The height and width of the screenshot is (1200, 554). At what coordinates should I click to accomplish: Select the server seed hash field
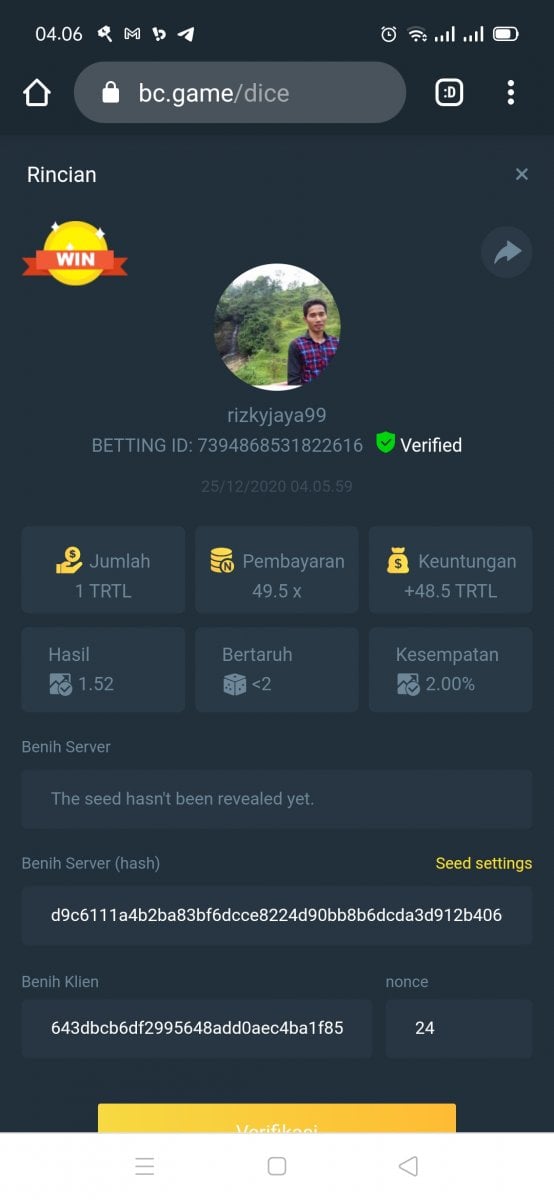pyautogui.click(x=277, y=915)
